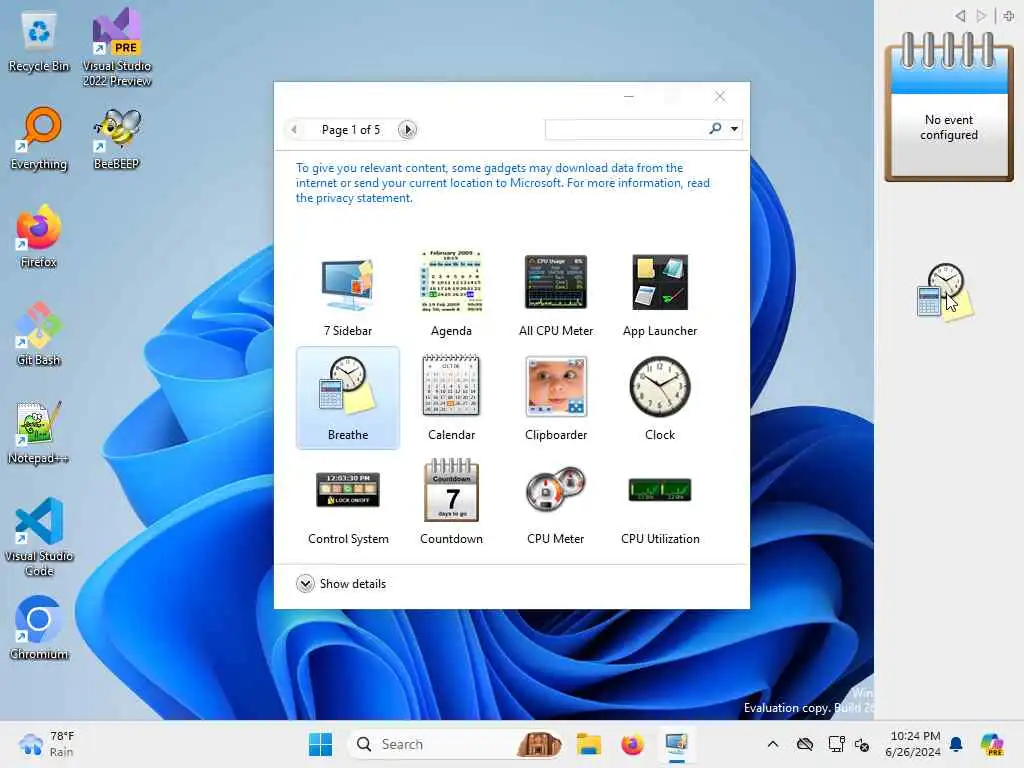
Task: Click the Countdown gadget on sidebar
Action: (x=949, y=106)
